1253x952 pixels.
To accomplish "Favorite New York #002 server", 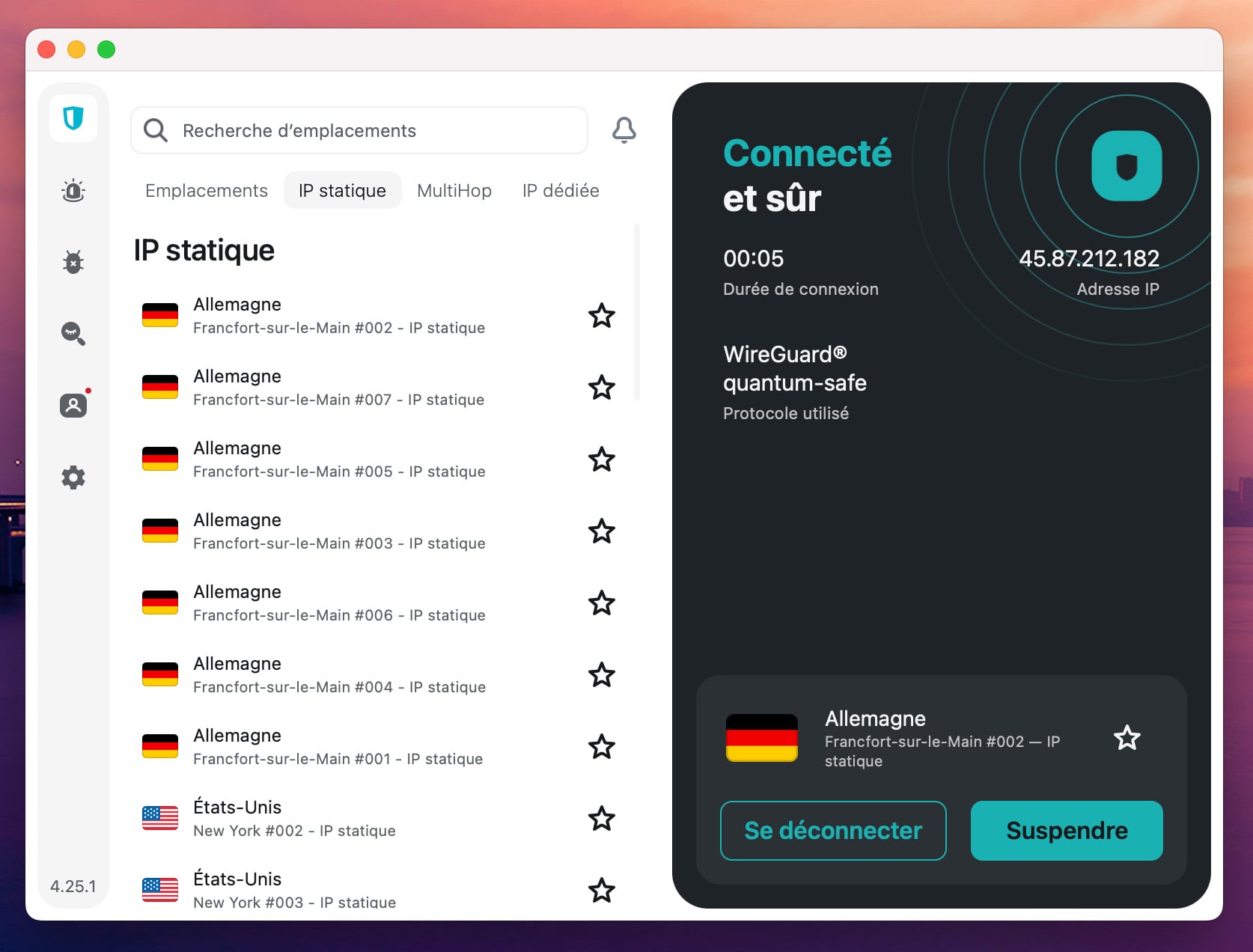I will (x=602, y=819).
